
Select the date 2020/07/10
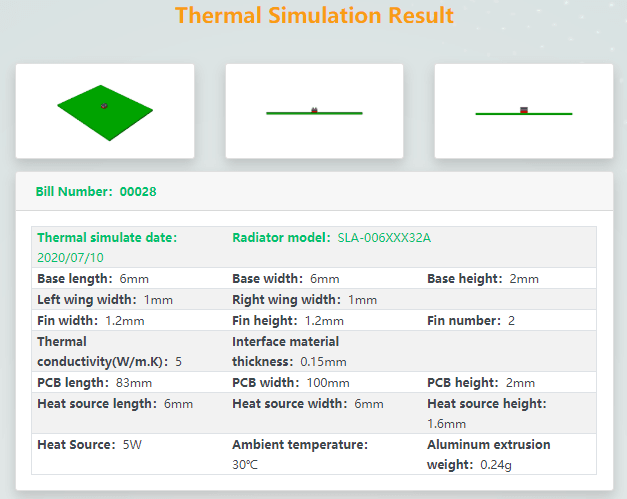tap(70, 257)
